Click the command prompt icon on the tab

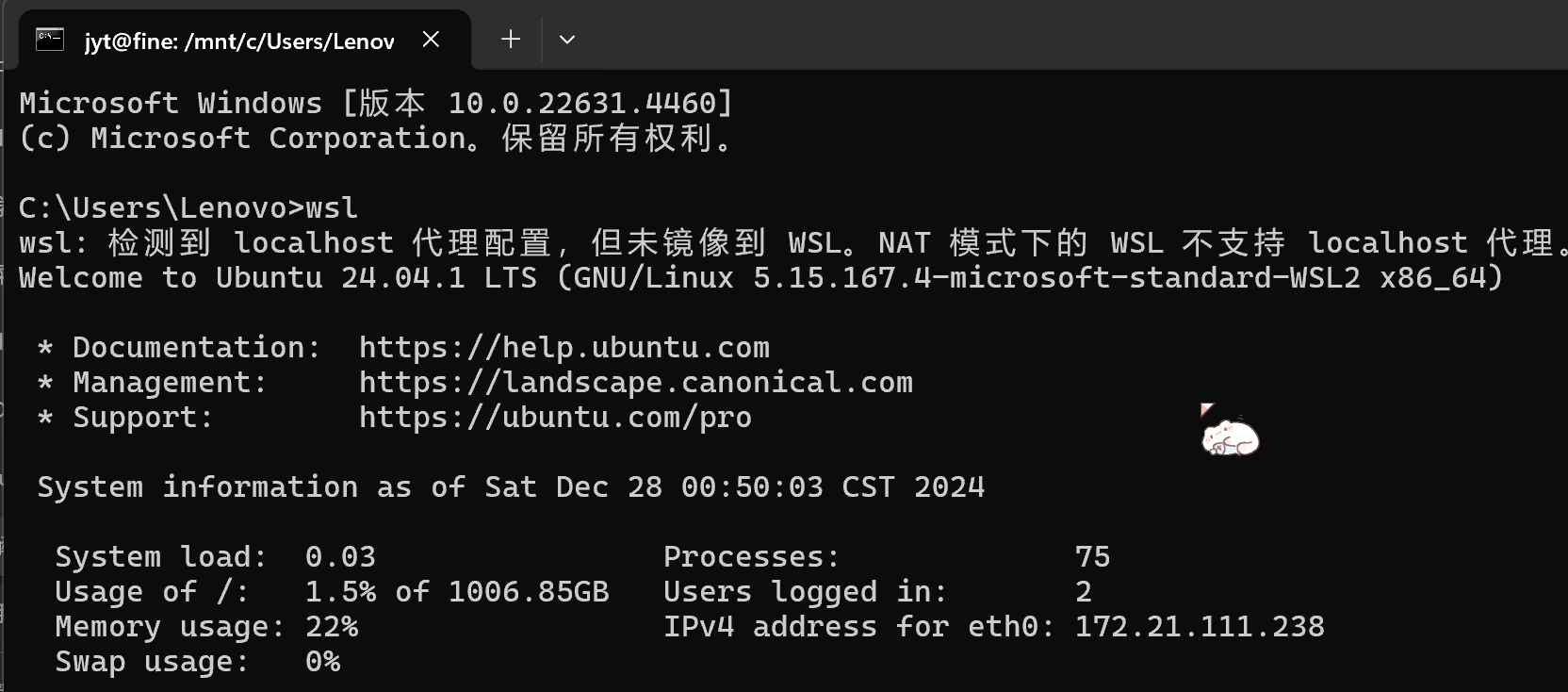point(49,39)
